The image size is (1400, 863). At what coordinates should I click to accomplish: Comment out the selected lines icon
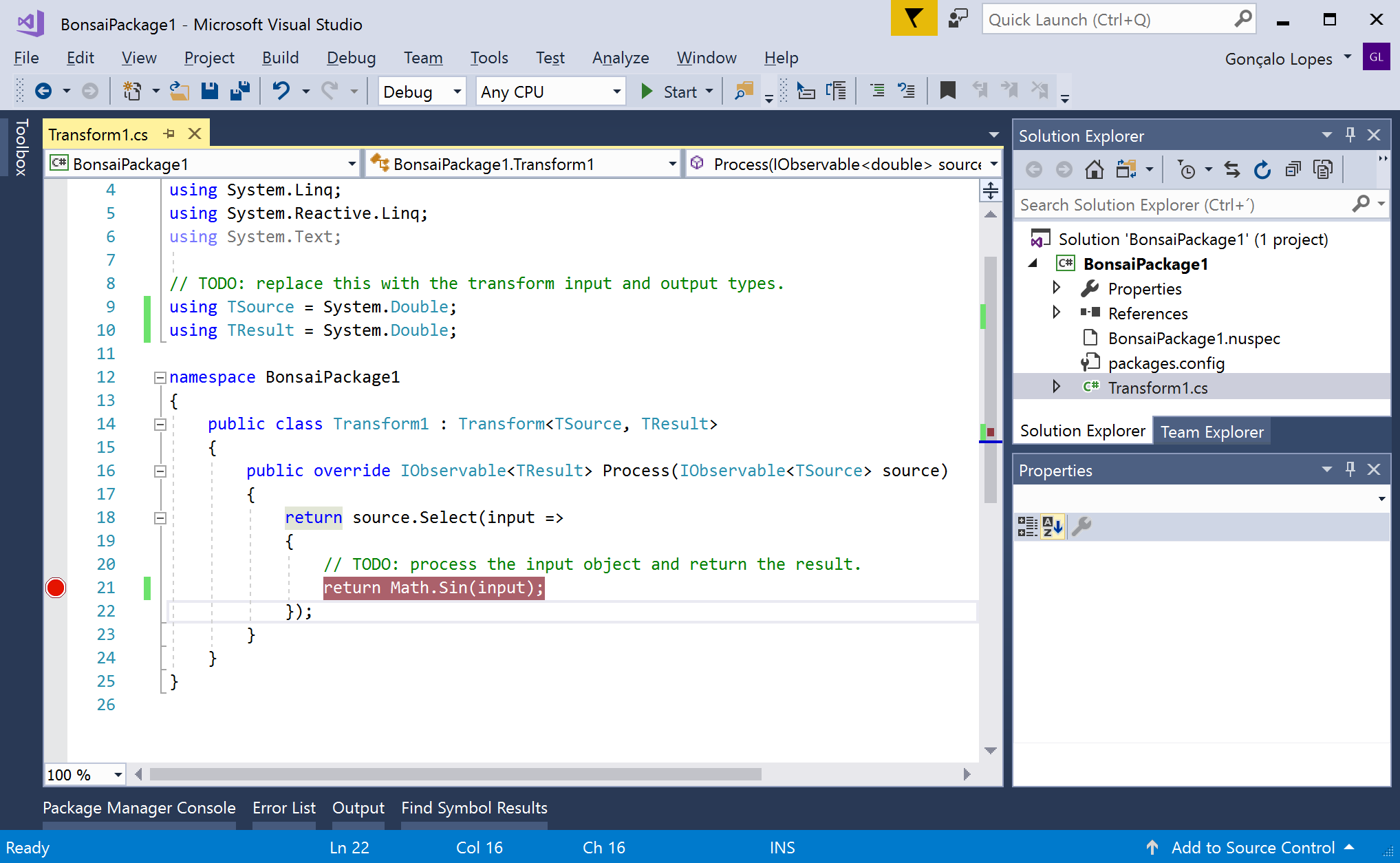coord(877,91)
